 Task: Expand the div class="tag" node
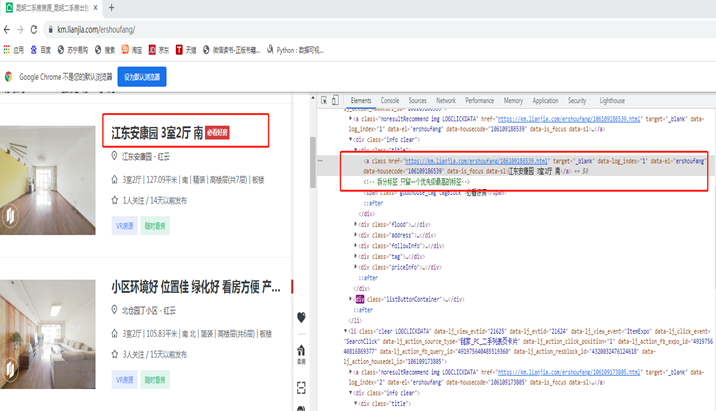(355, 257)
